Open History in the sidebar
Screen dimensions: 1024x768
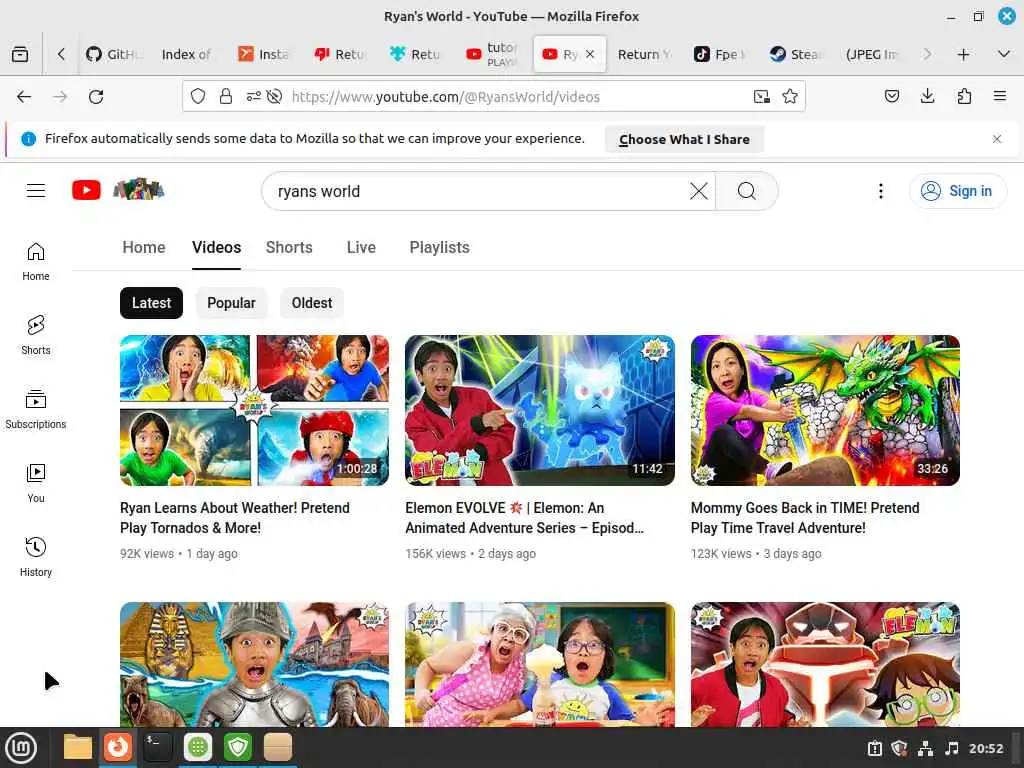coord(36,557)
